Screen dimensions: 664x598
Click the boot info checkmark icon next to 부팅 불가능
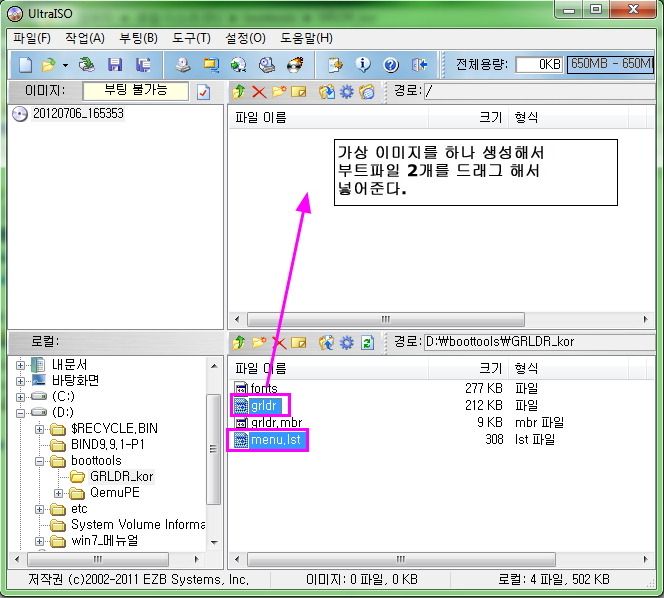point(204,92)
